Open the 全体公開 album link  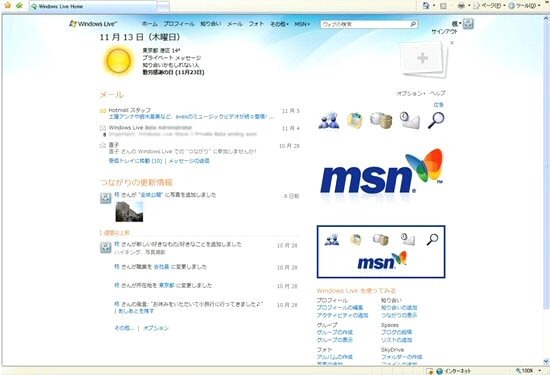(x=151, y=195)
